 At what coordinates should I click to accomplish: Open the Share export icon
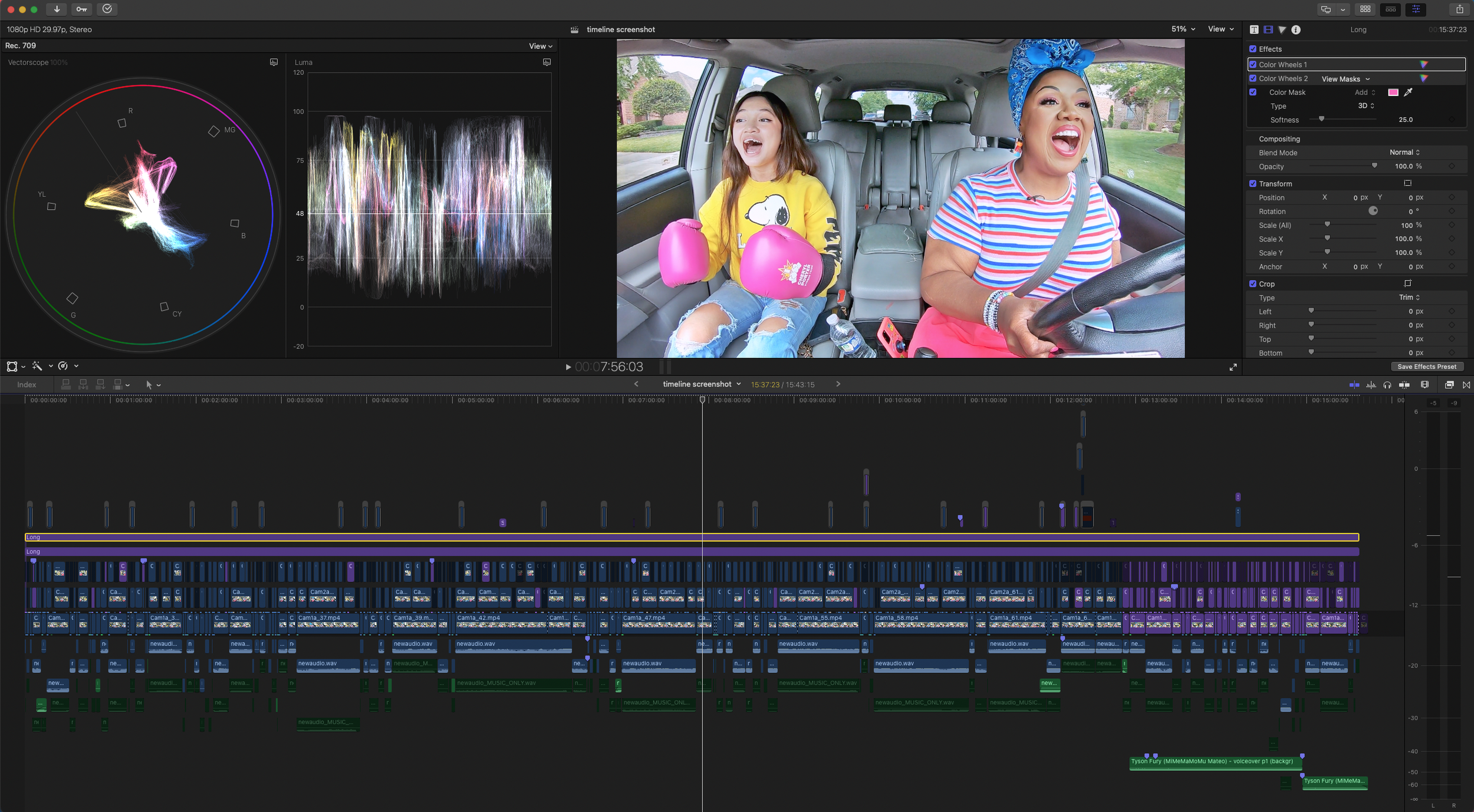(x=1459, y=9)
